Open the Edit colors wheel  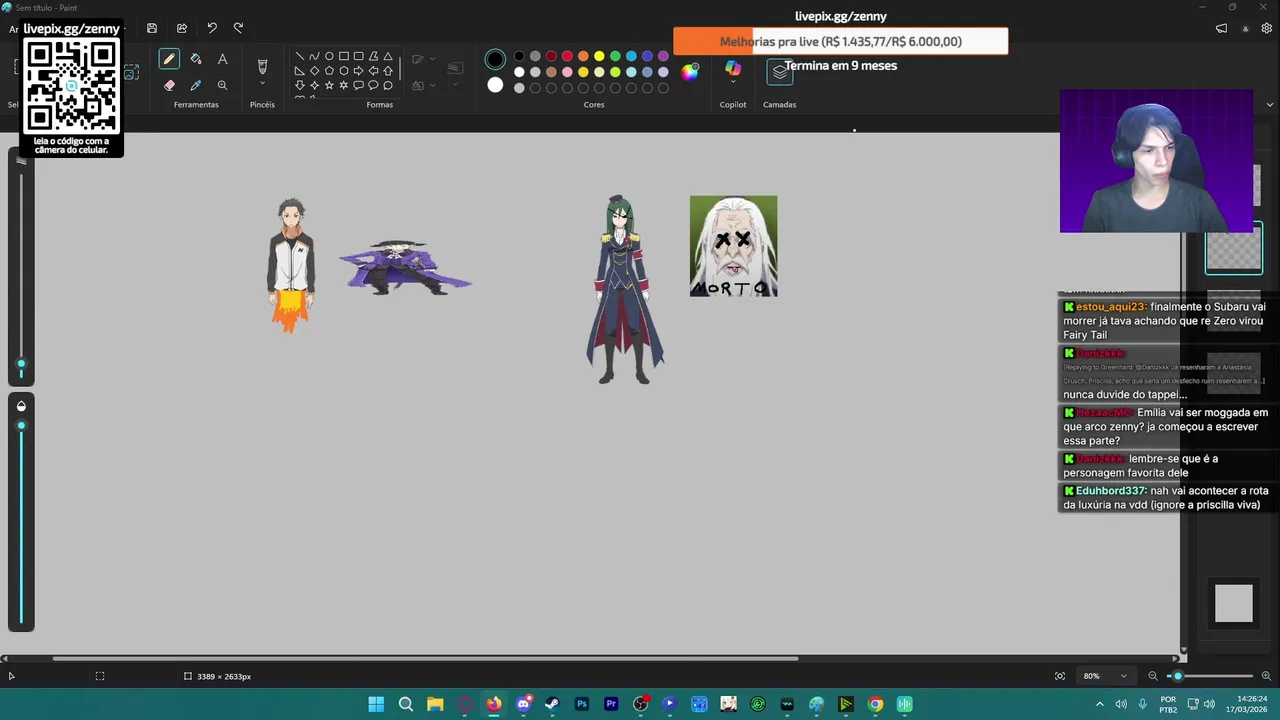pyautogui.click(x=690, y=71)
